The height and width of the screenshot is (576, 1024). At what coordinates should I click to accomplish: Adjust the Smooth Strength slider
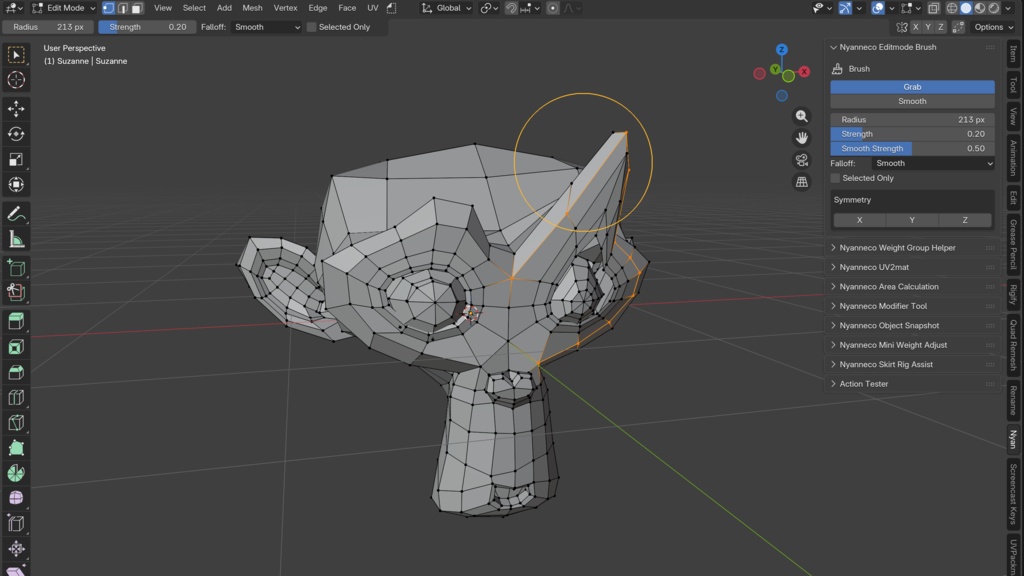click(912, 148)
